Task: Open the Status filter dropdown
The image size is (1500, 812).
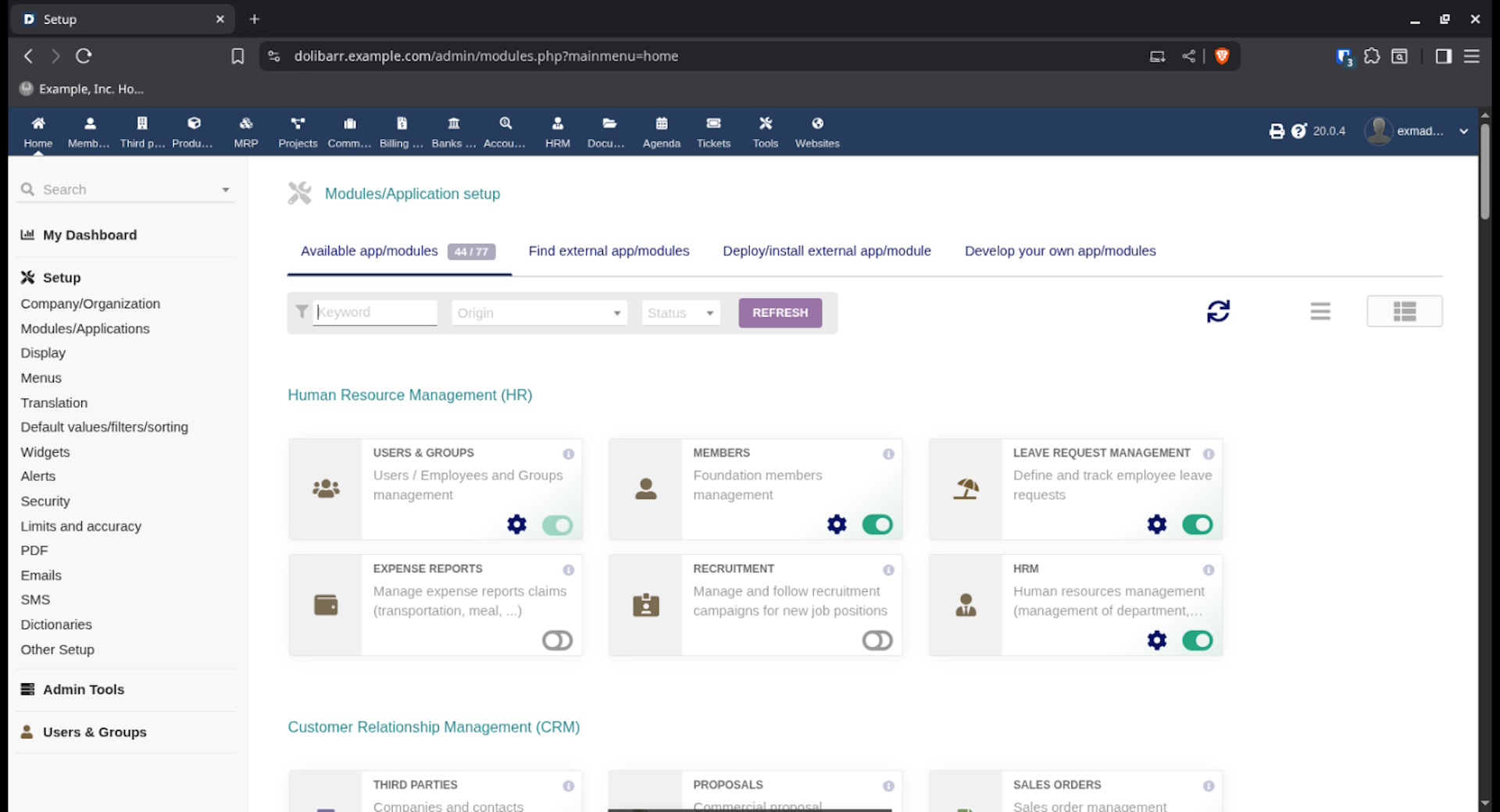Action: [680, 313]
